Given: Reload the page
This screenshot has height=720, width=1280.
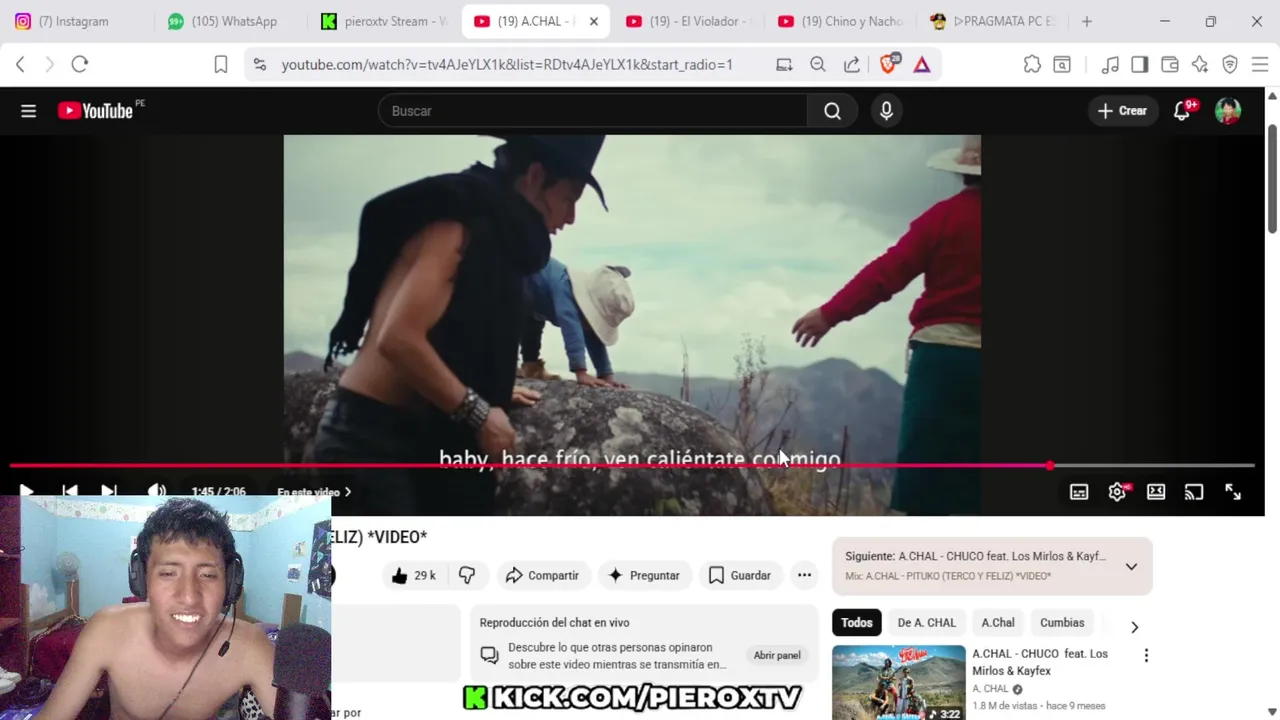Looking at the screenshot, I should point(80,64).
